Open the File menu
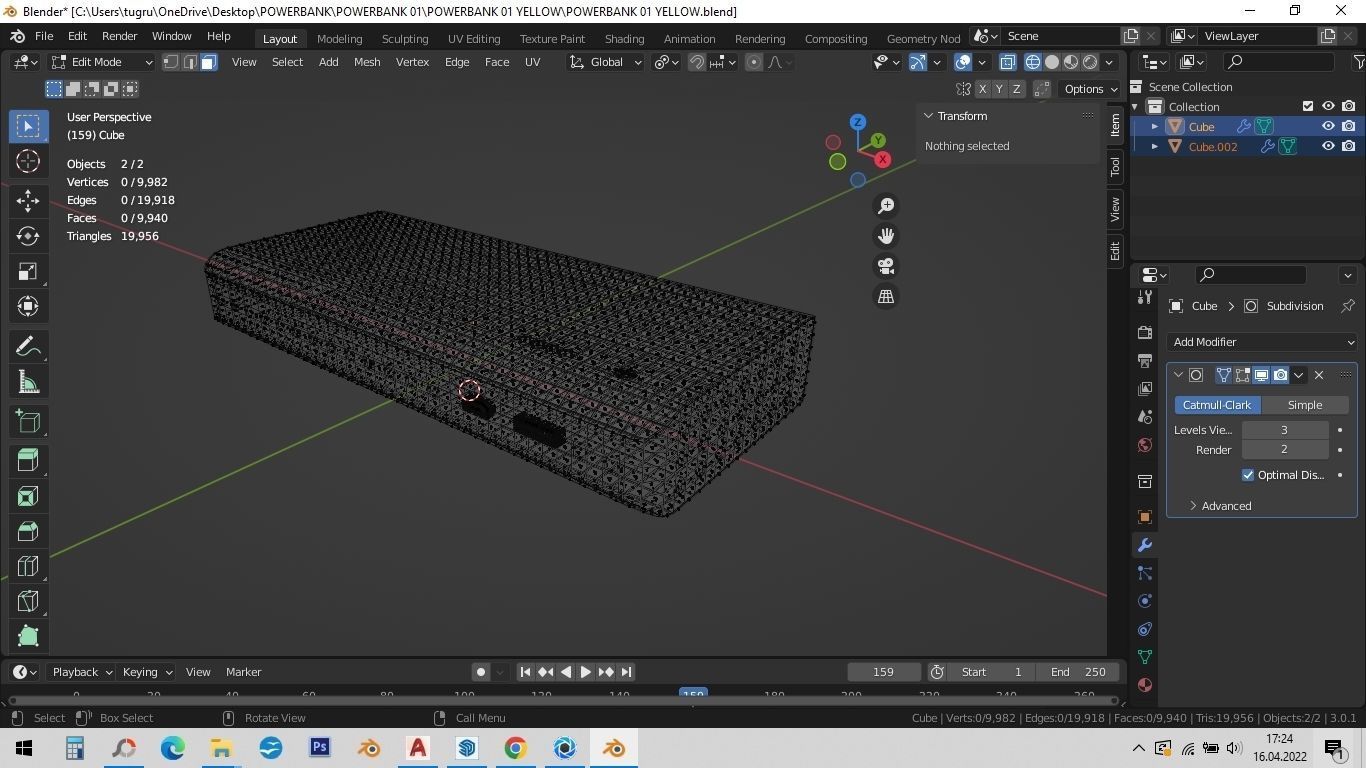 coord(44,36)
